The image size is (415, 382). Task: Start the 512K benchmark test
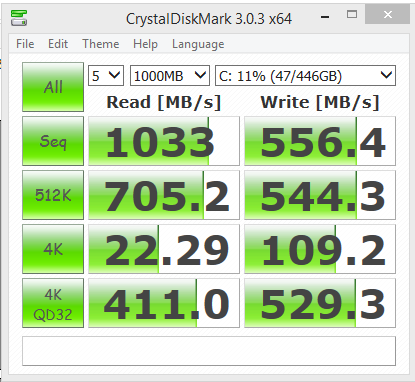point(53,195)
